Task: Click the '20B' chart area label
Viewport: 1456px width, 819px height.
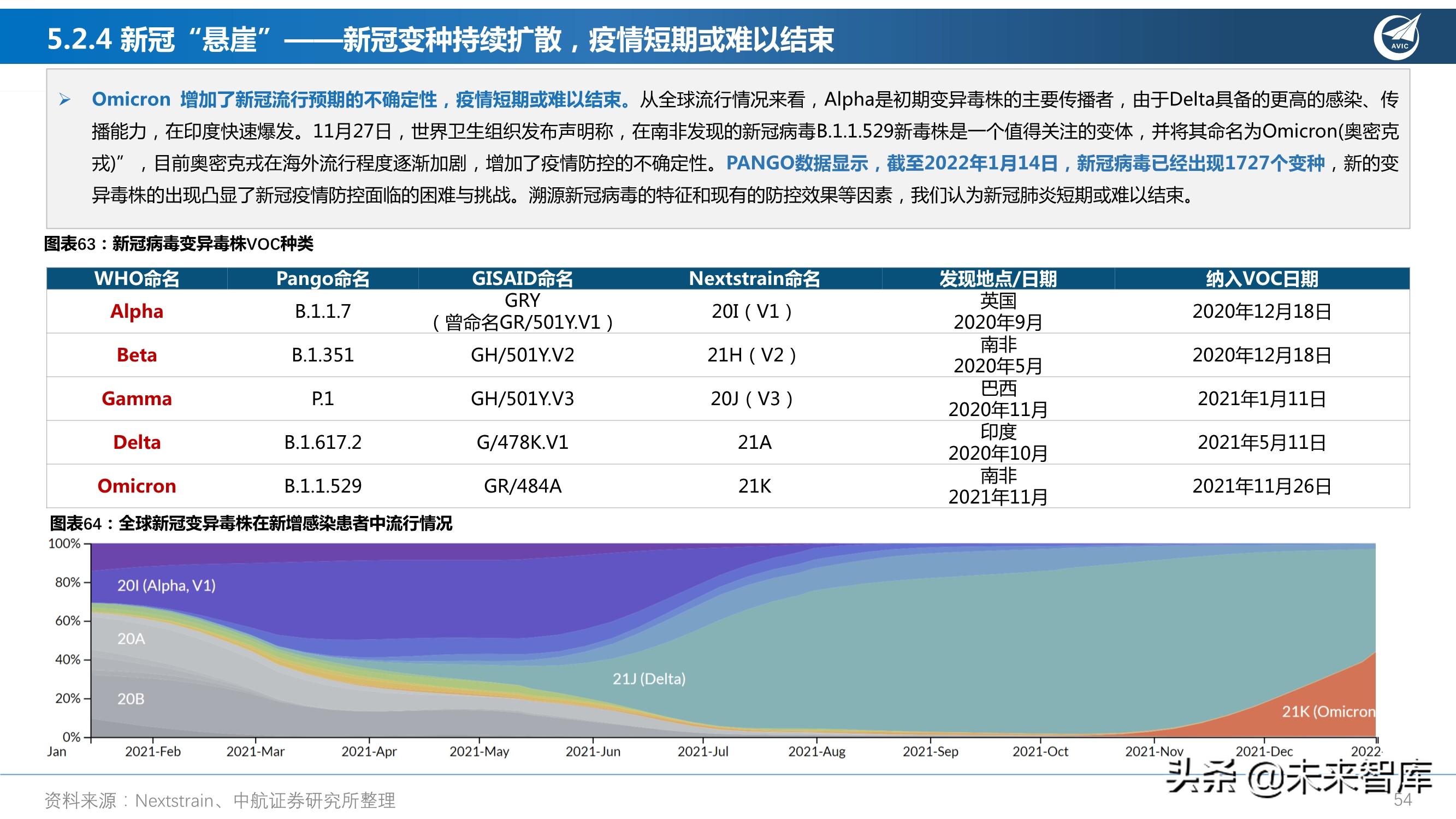Action: pyautogui.click(x=131, y=699)
